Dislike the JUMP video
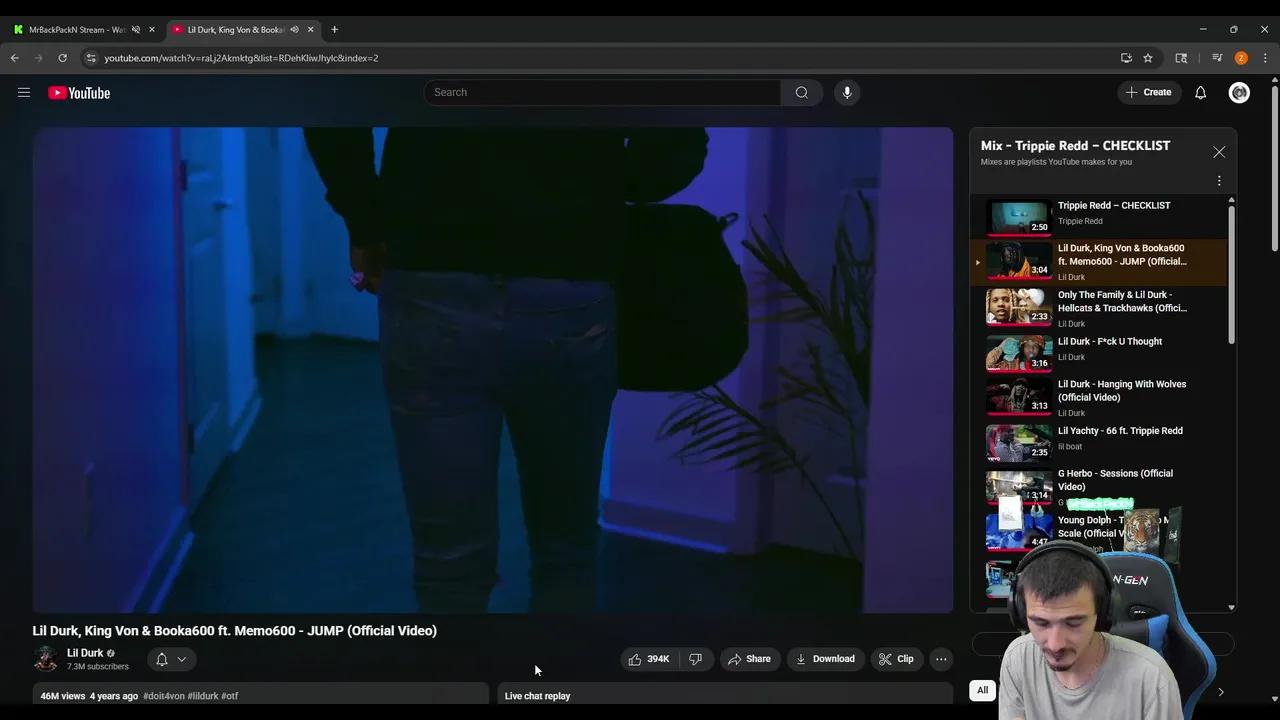This screenshot has height=720, width=1280. (x=696, y=659)
